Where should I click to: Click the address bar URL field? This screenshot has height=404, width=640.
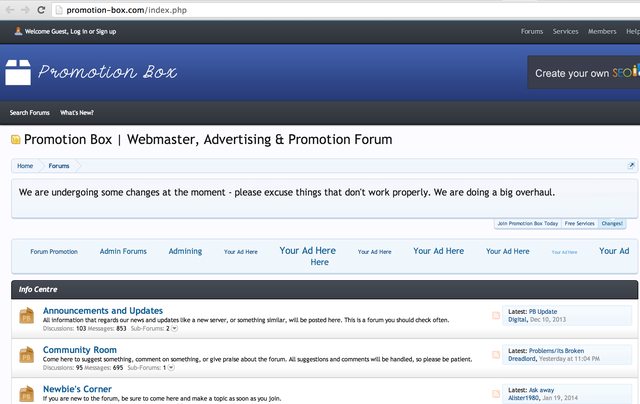(x=347, y=10)
